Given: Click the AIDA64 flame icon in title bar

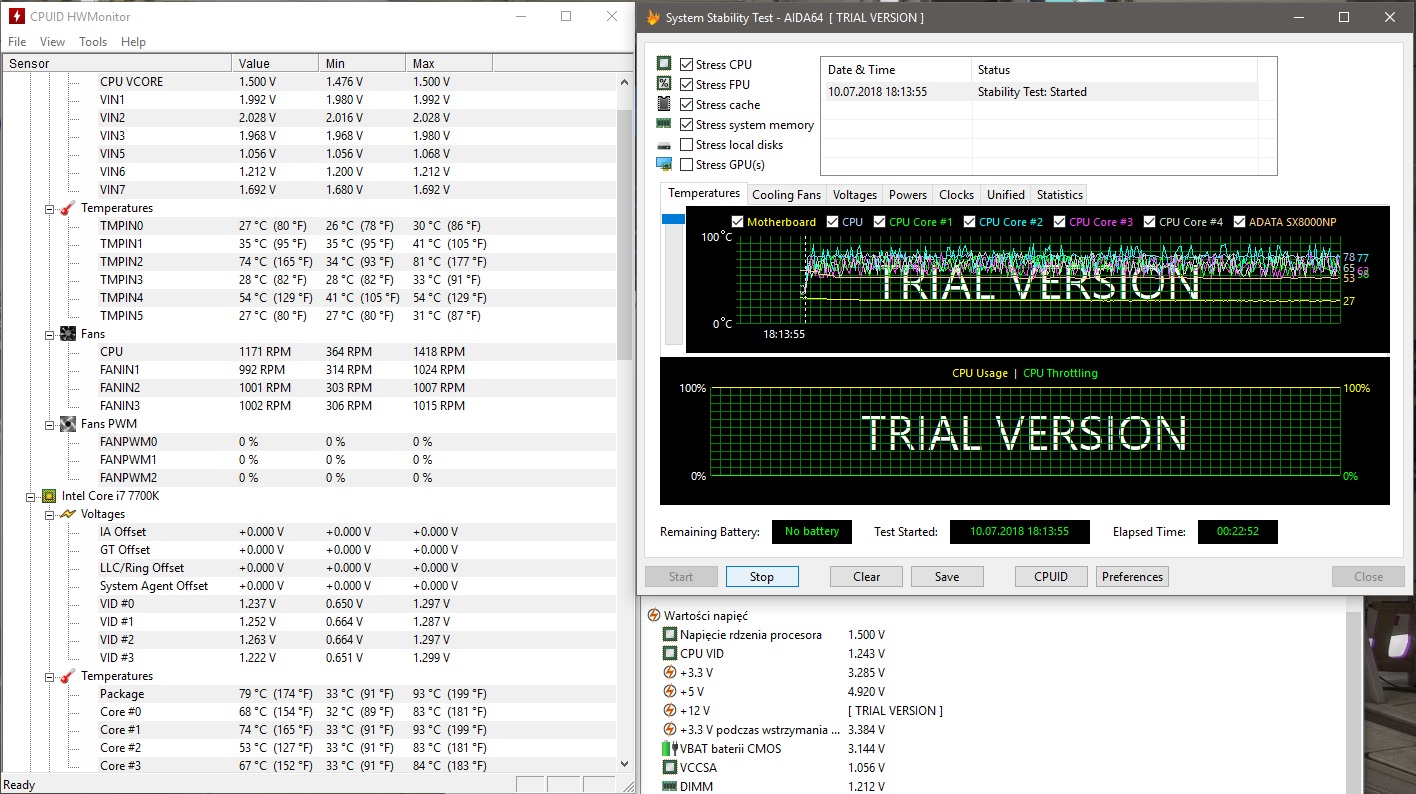Looking at the screenshot, I should (x=653, y=17).
